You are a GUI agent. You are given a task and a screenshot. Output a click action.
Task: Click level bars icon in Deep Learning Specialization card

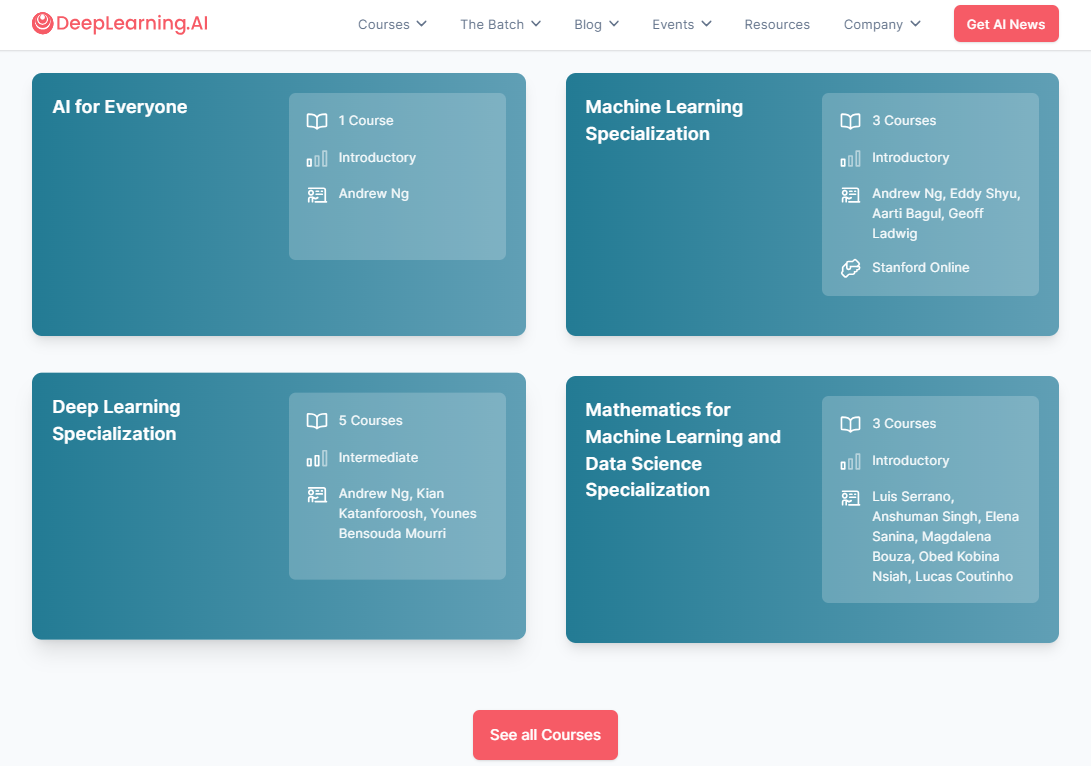pos(317,458)
